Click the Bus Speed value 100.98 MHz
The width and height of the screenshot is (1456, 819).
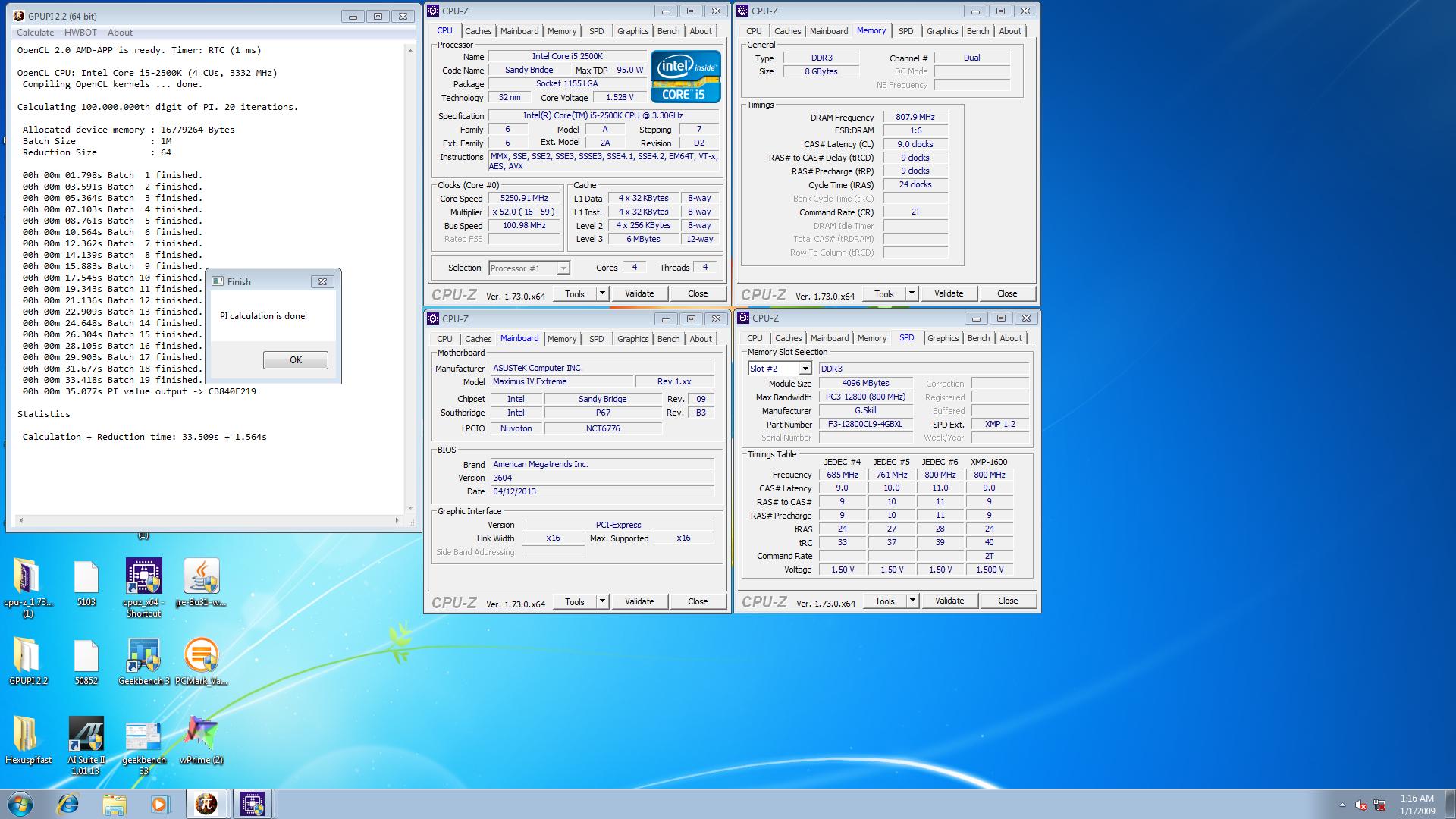(524, 226)
